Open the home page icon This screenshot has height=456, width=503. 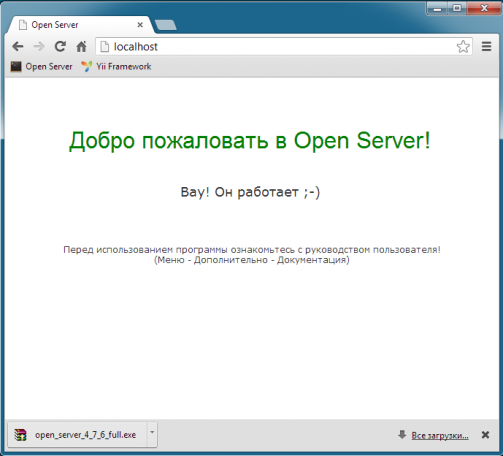click(x=82, y=46)
